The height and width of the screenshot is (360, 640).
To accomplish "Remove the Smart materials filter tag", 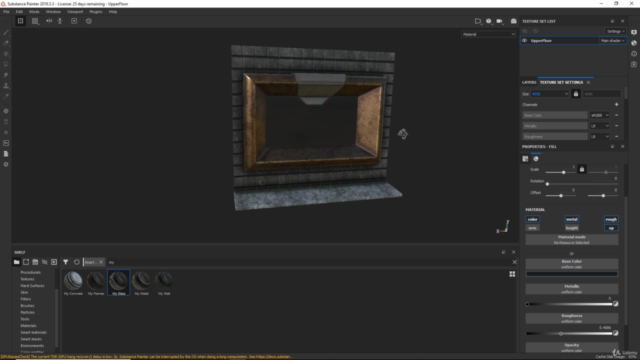I will 101,262.
